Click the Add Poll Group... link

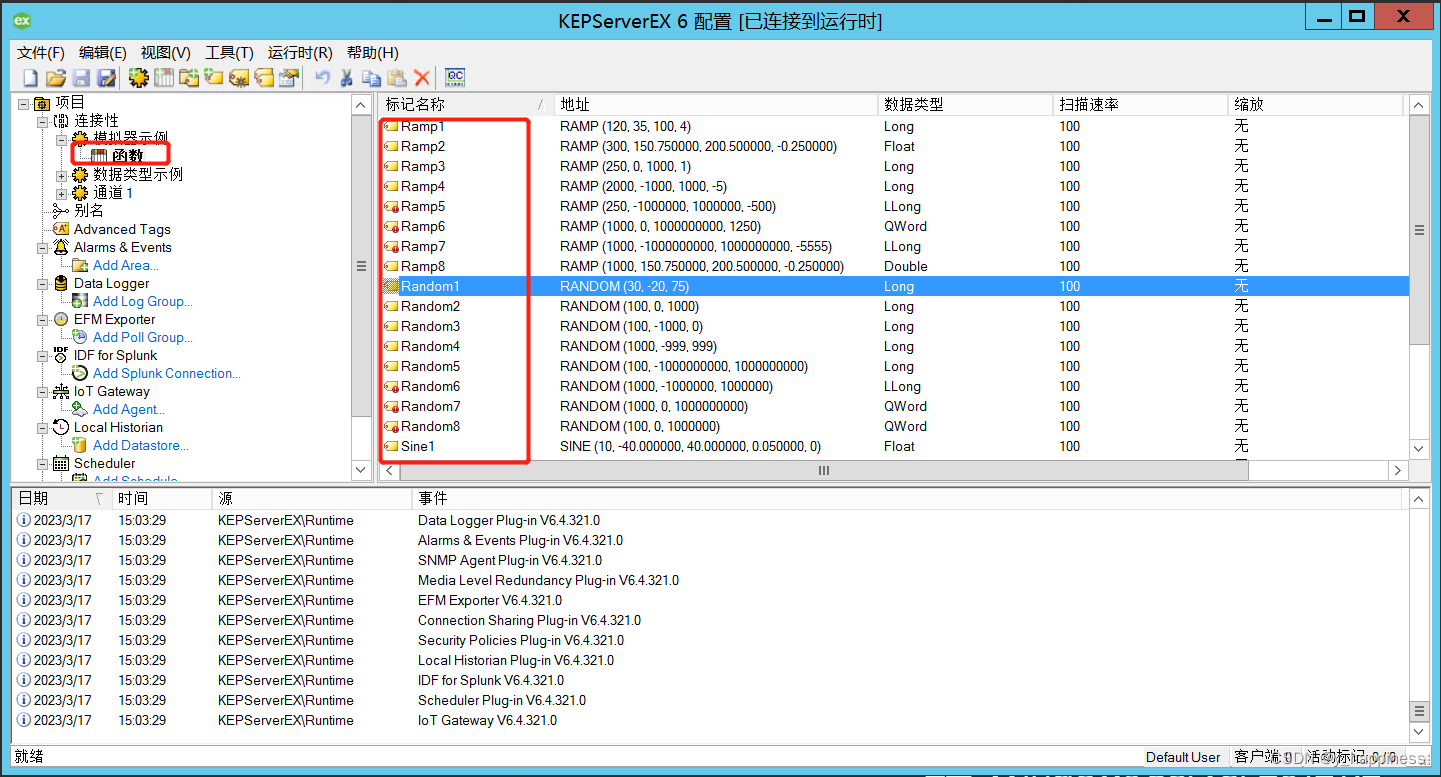[143, 337]
